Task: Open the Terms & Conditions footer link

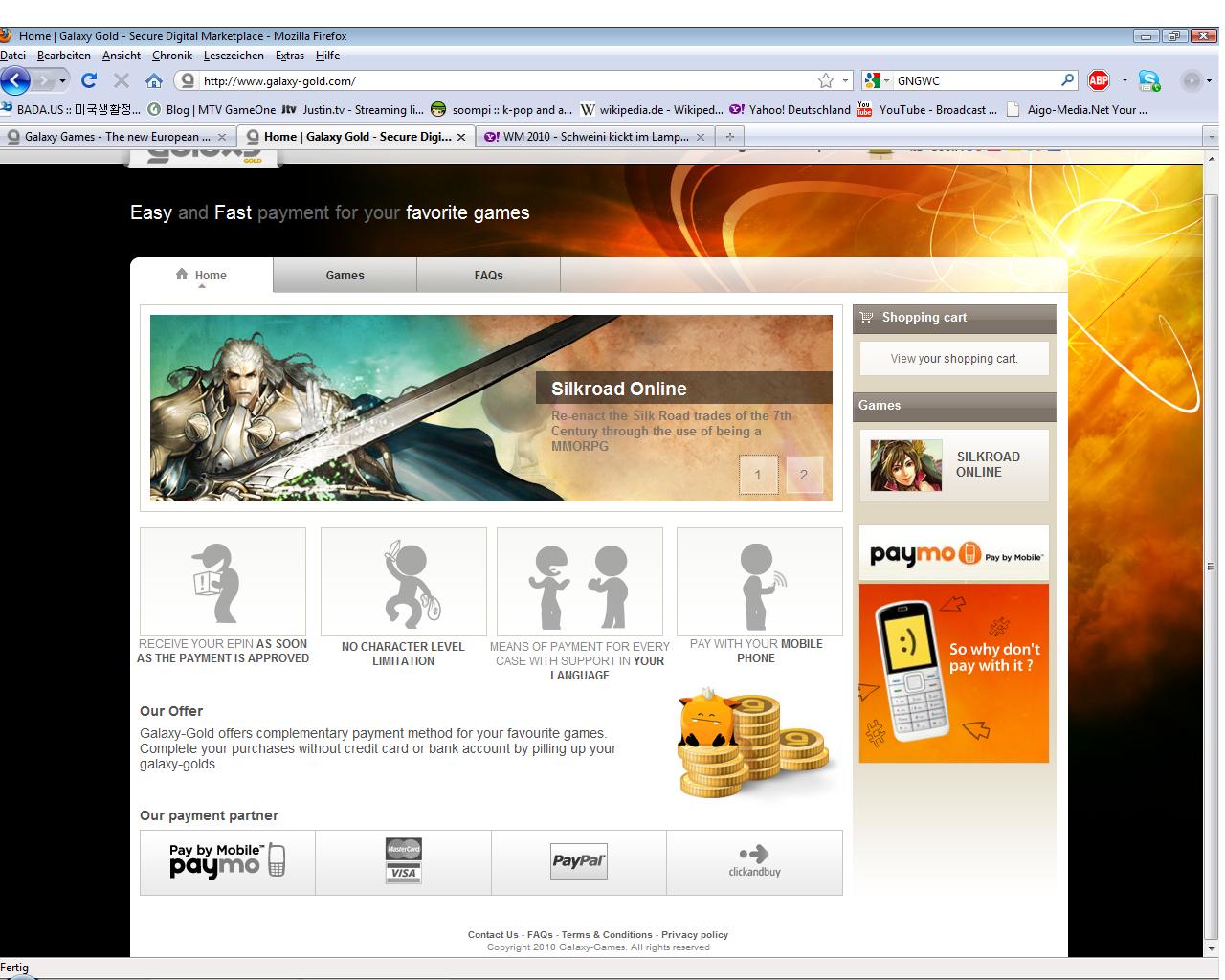Action: point(607,935)
